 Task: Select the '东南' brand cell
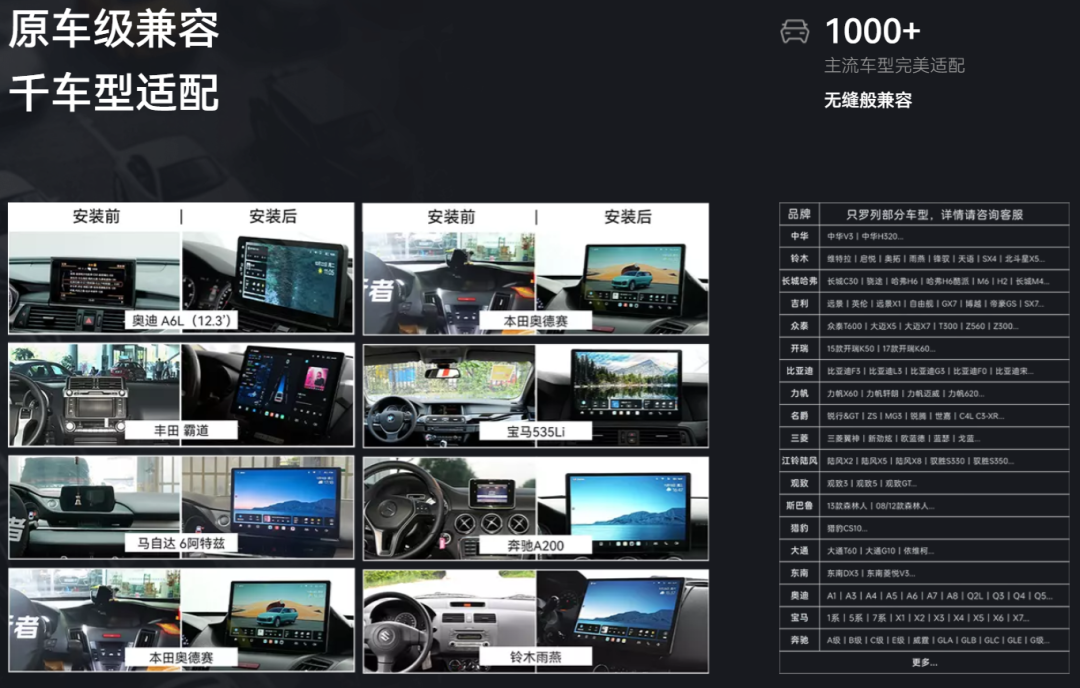click(799, 573)
